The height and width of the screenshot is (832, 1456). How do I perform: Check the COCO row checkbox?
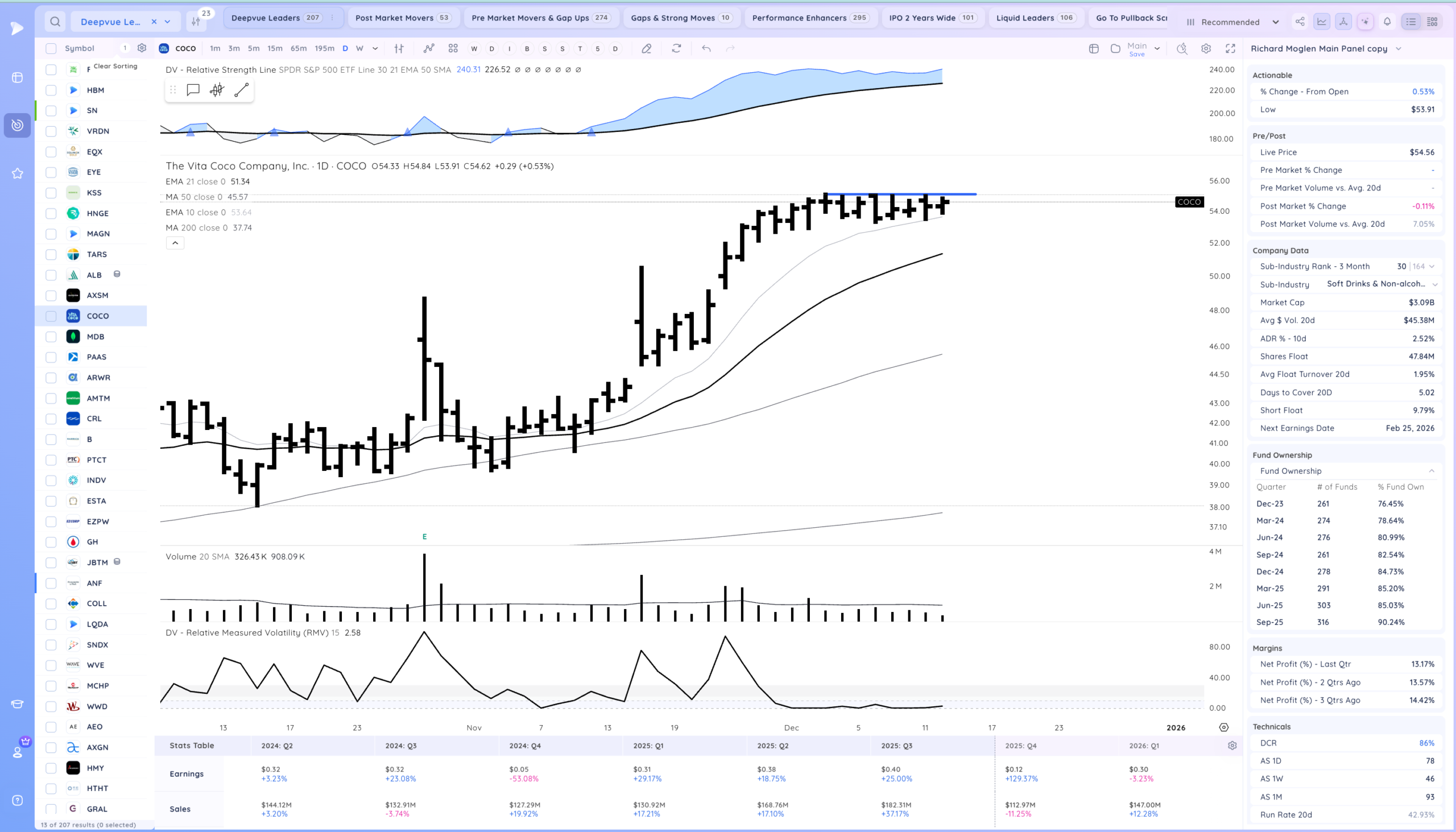(x=51, y=316)
